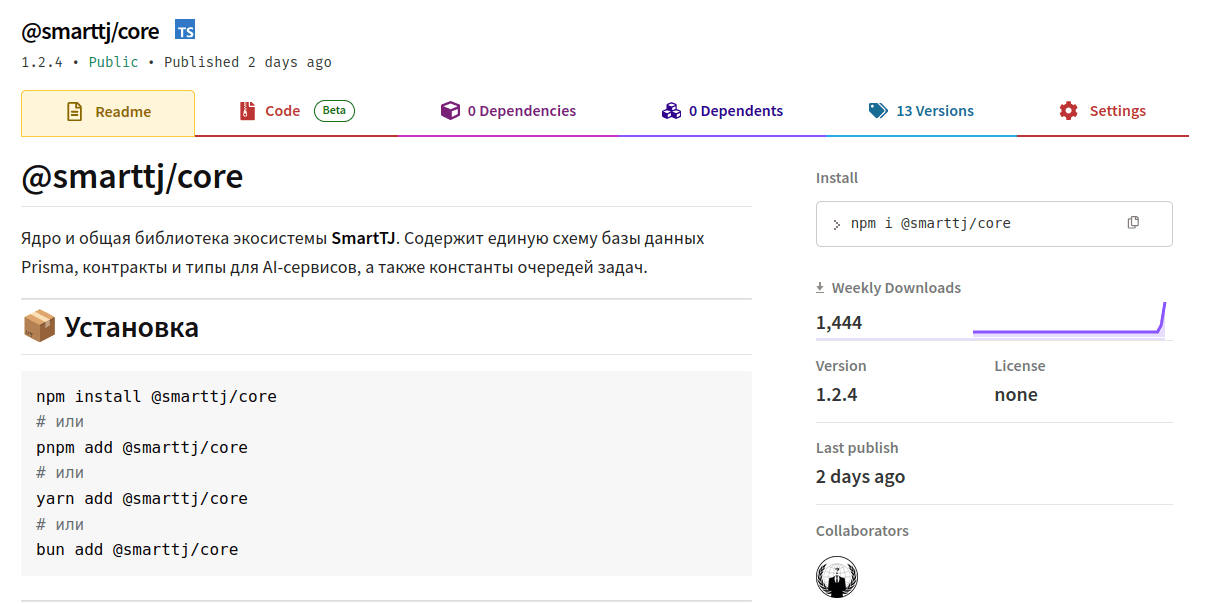Open the Settings tab
This screenshot has width=1218, height=604.
coord(1103,111)
